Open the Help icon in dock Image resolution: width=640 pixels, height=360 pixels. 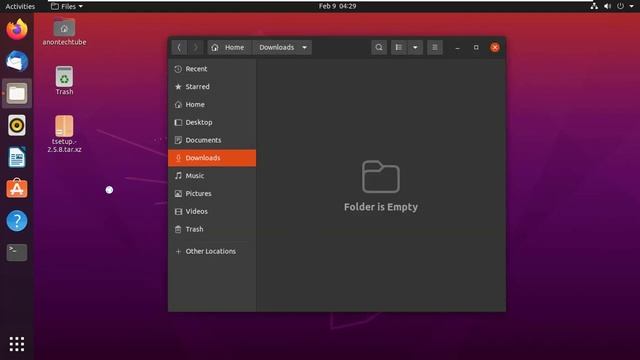[17, 221]
